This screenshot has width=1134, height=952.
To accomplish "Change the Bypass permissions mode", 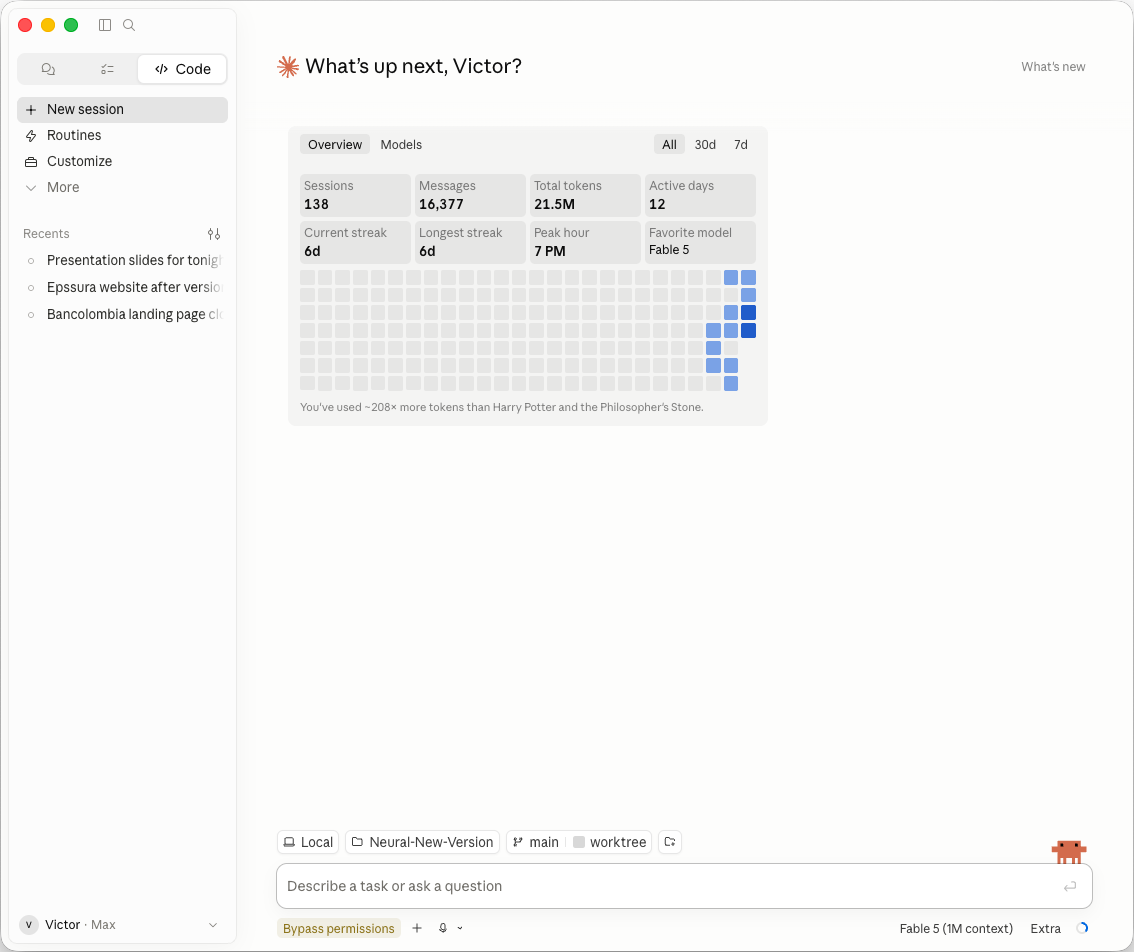I will [338, 929].
